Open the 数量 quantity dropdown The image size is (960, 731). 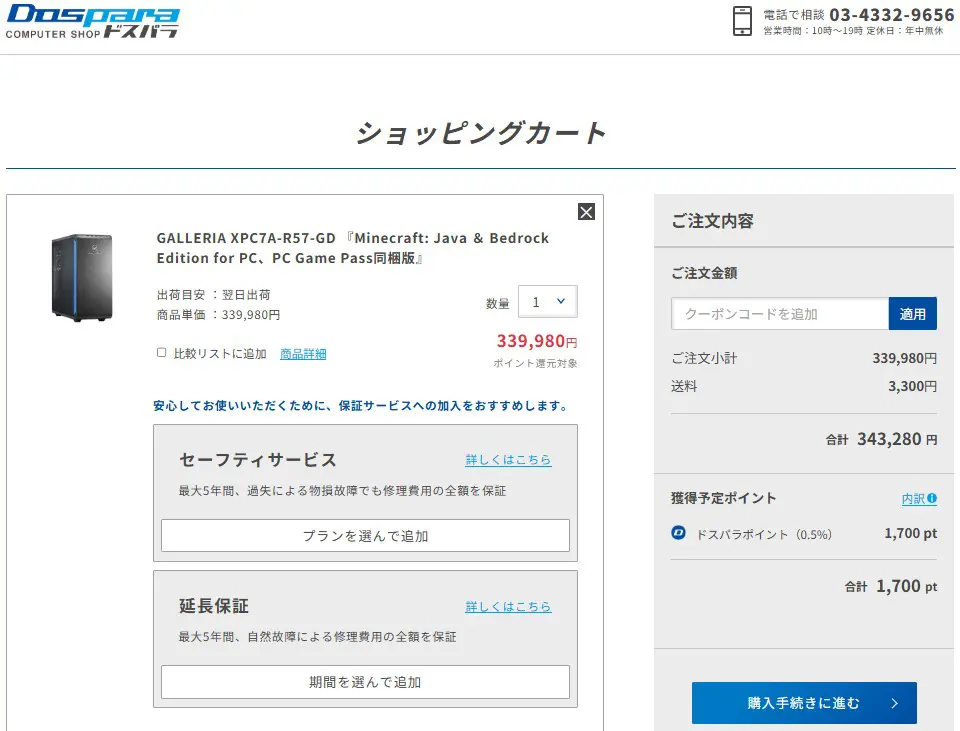point(547,302)
